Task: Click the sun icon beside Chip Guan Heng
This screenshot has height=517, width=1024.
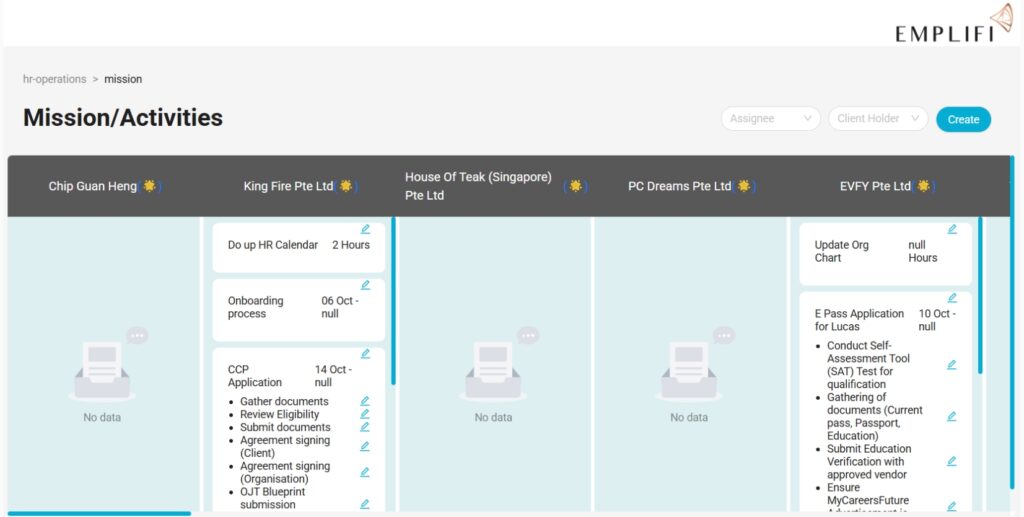Action: point(149,186)
